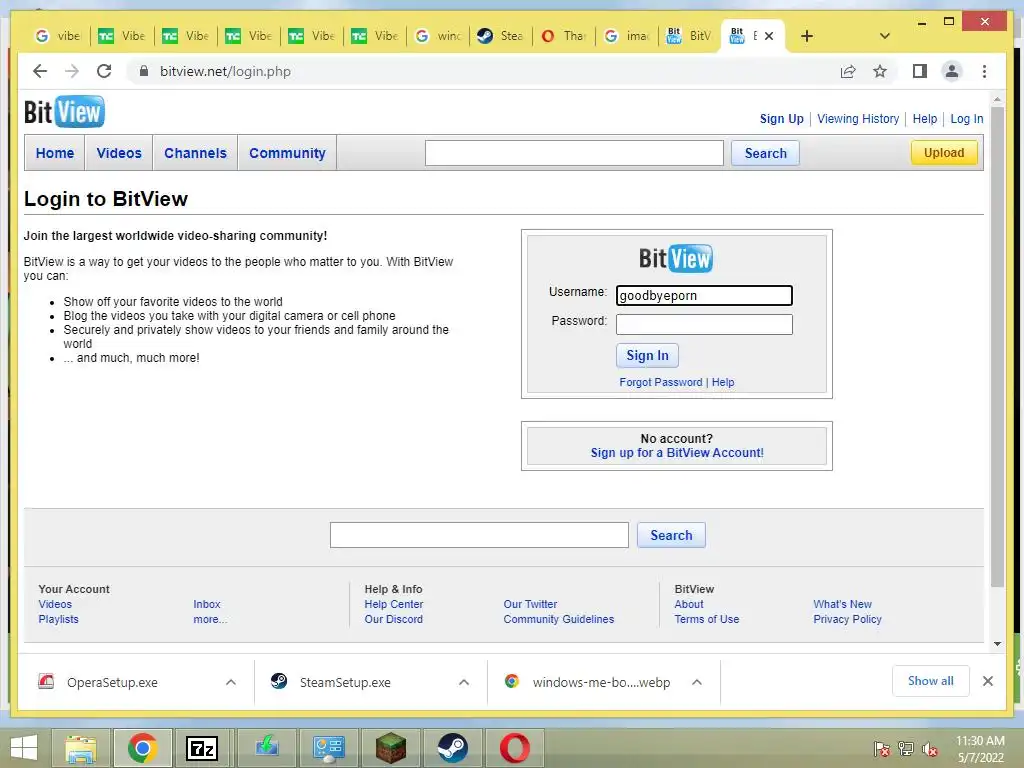Open the Windows Start button
Image resolution: width=1024 pixels, height=768 pixels.
coord(24,748)
